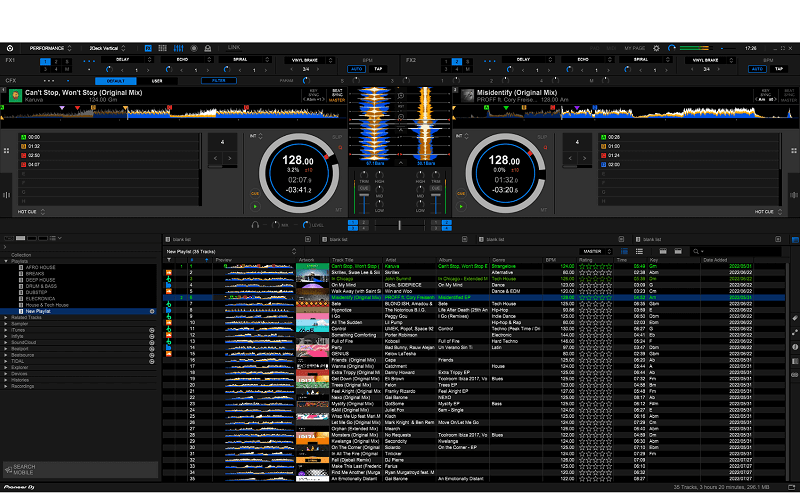This screenshot has width=800, height=498.
Task: Adjust the master volume slider in the top bar
Action: [x=728, y=48]
